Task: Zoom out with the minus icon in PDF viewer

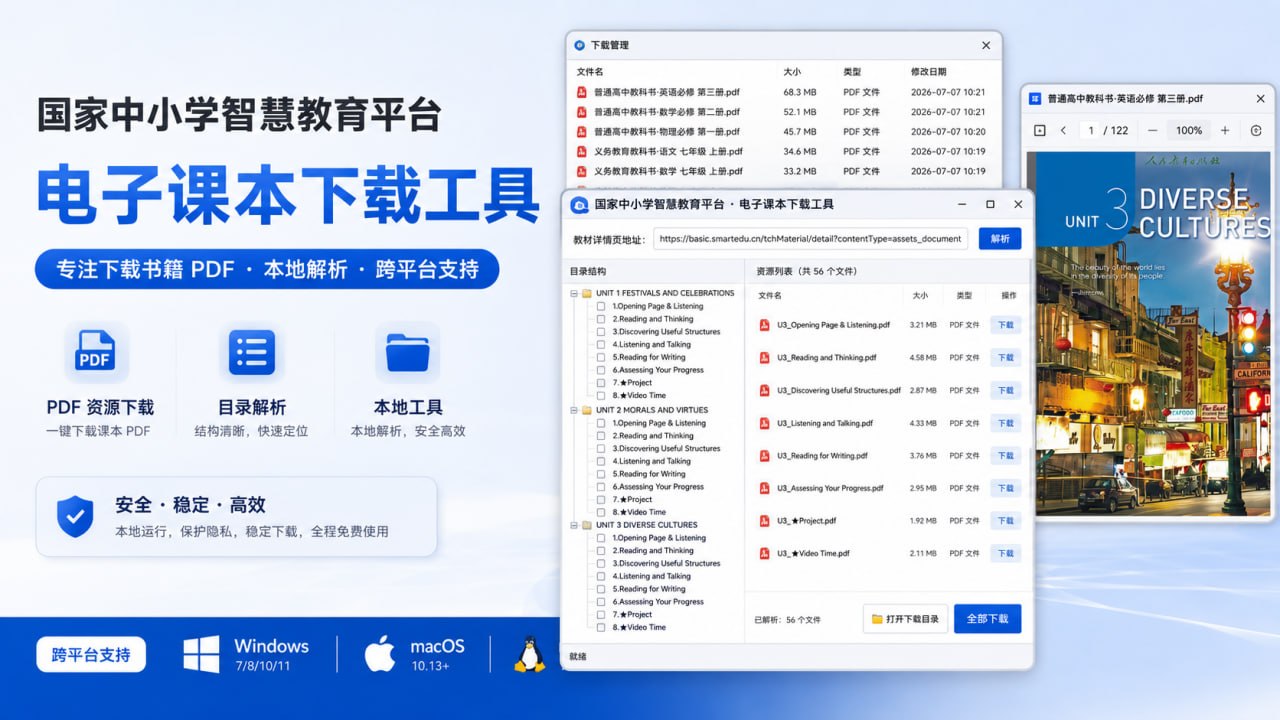Action: [1153, 131]
